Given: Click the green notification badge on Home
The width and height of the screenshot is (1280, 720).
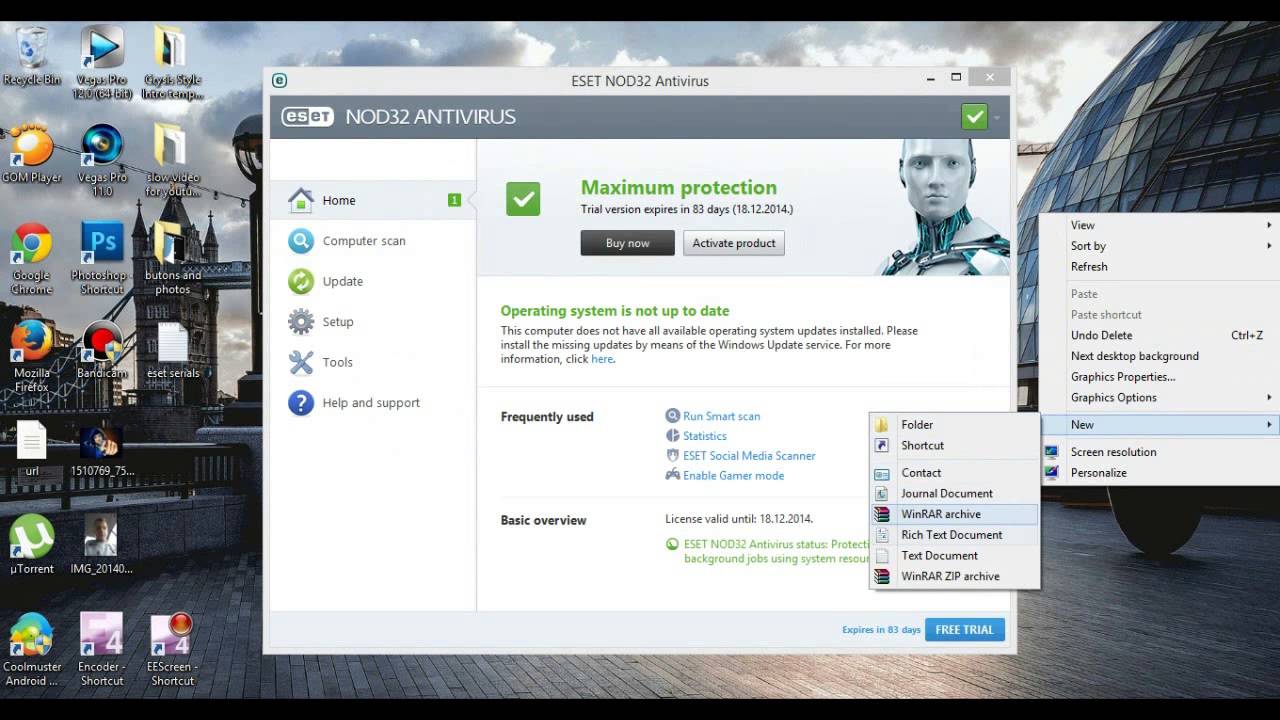Looking at the screenshot, I should 454,200.
